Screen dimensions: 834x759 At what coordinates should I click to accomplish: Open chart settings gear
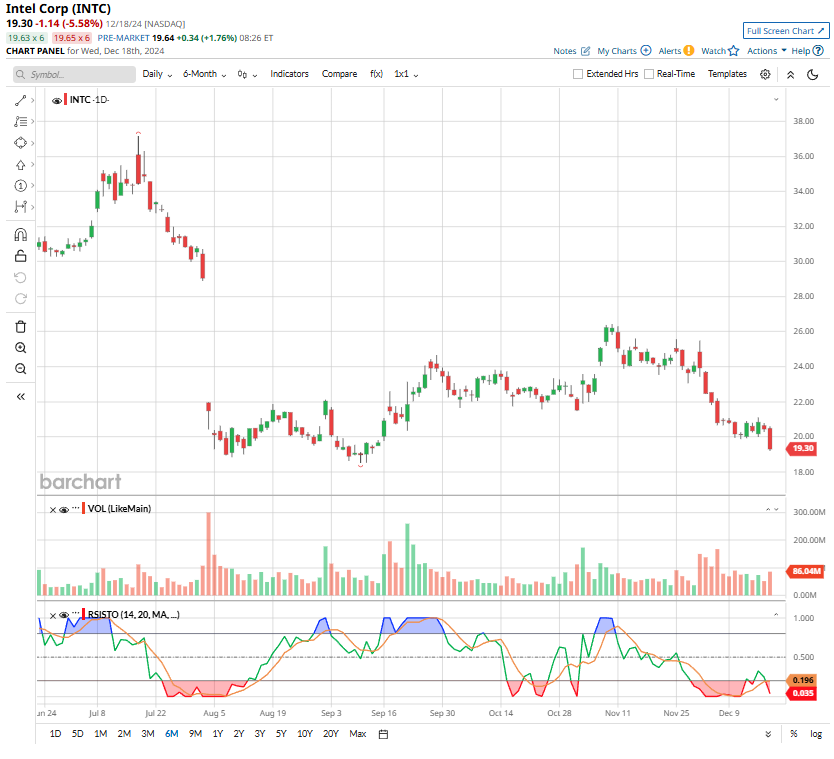coord(765,74)
